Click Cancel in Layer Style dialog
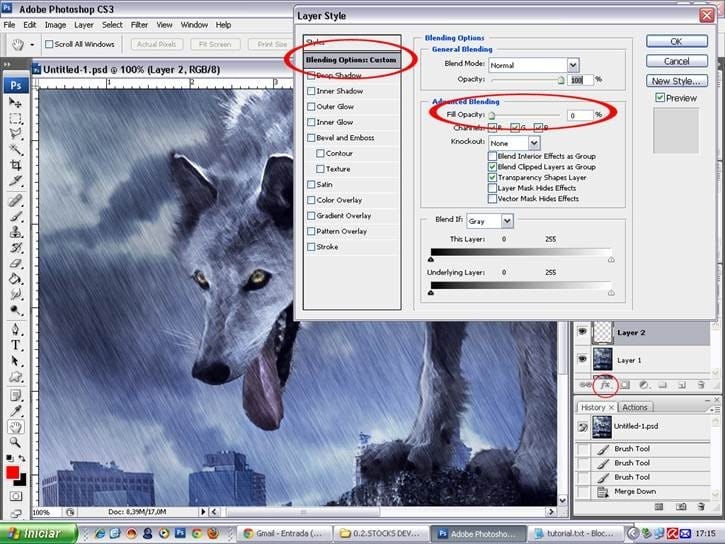This screenshot has width=725, height=544. click(676, 61)
